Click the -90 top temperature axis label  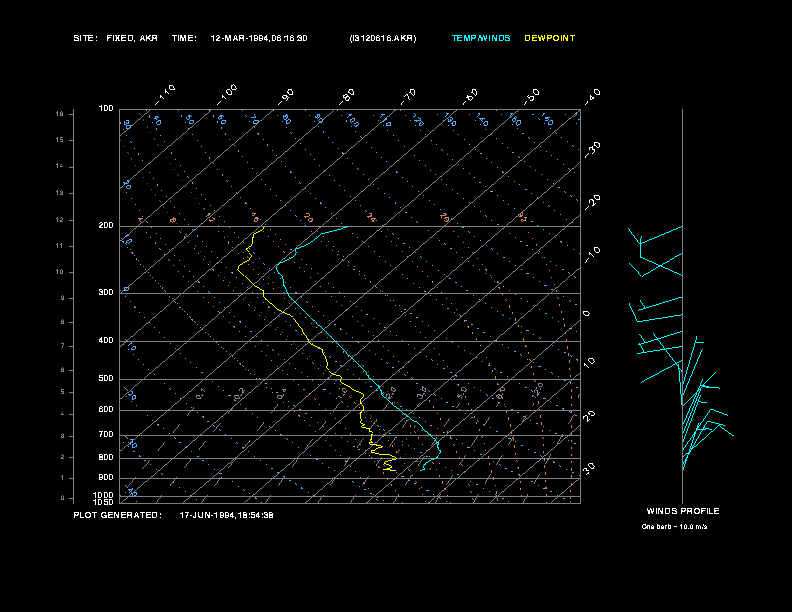tap(286, 97)
